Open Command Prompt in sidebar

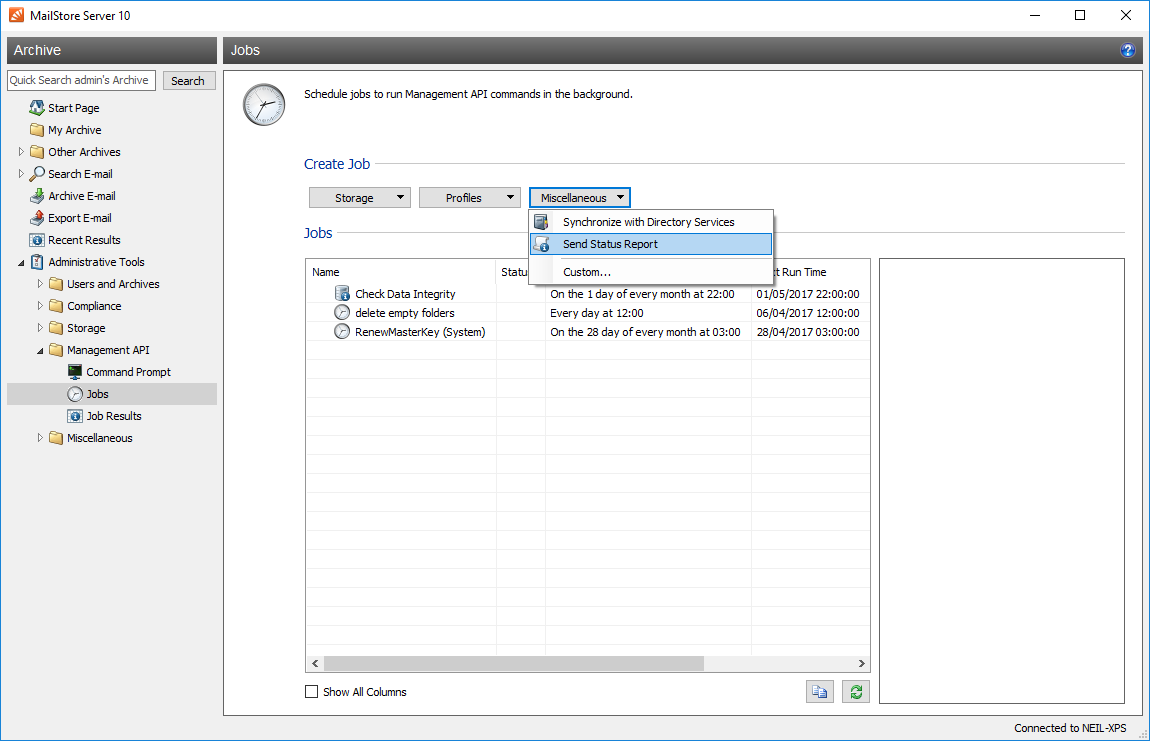click(x=128, y=372)
